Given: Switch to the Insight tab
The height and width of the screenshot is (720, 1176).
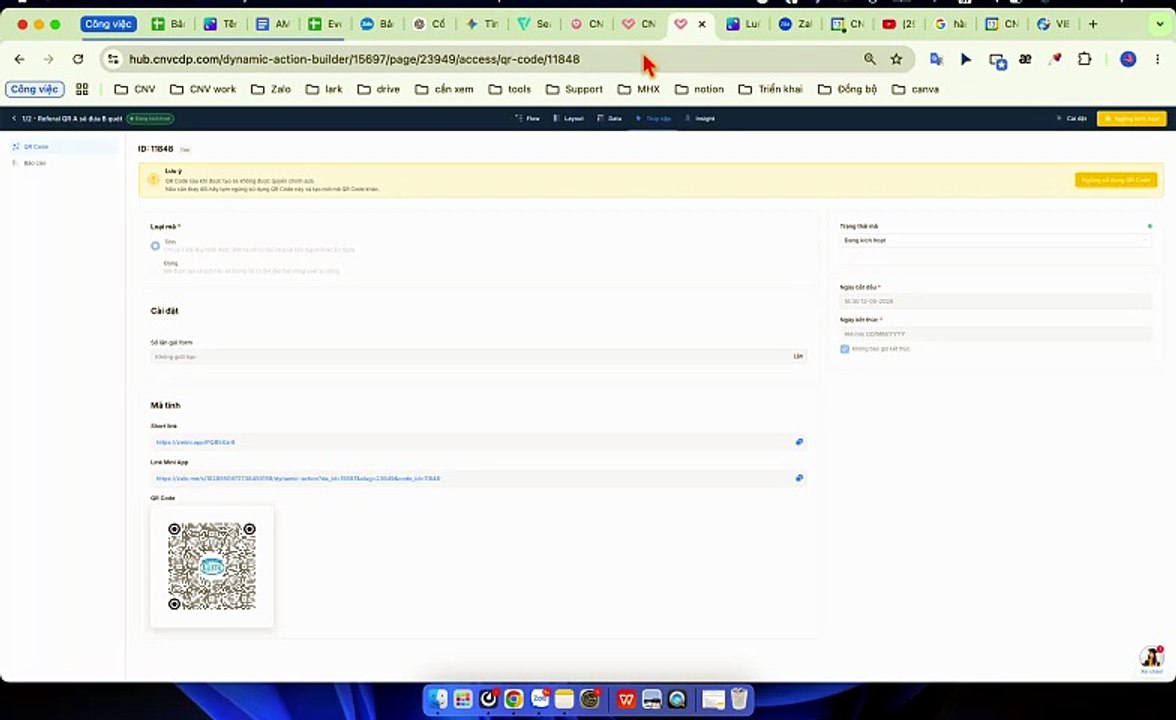Looking at the screenshot, I should click(x=700, y=118).
